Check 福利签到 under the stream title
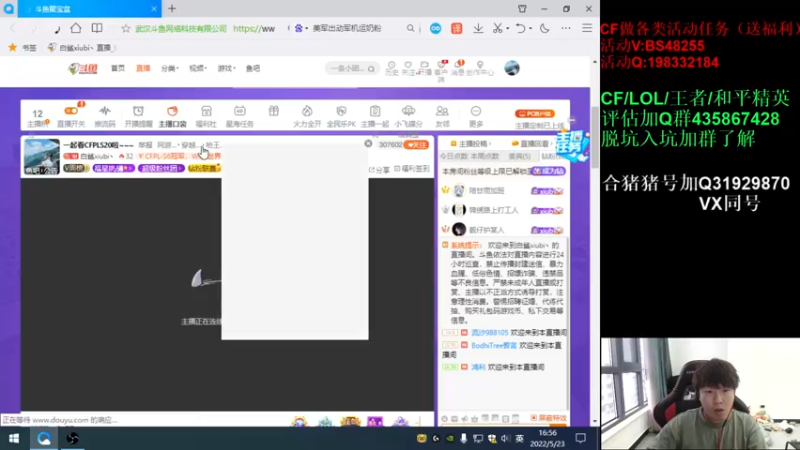The height and width of the screenshot is (450, 800). coord(412,169)
